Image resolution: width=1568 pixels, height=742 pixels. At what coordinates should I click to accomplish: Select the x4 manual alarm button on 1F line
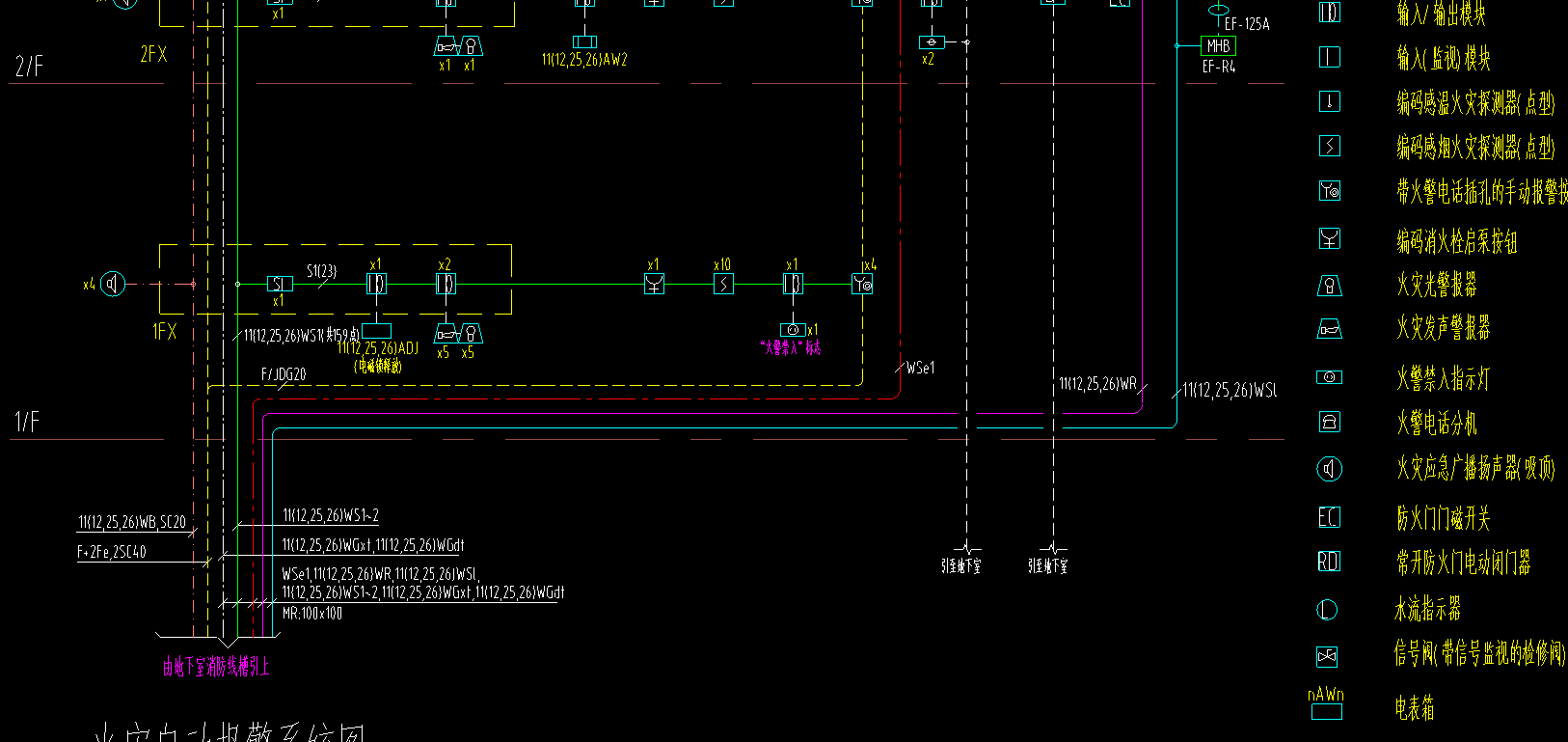point(862,284)
